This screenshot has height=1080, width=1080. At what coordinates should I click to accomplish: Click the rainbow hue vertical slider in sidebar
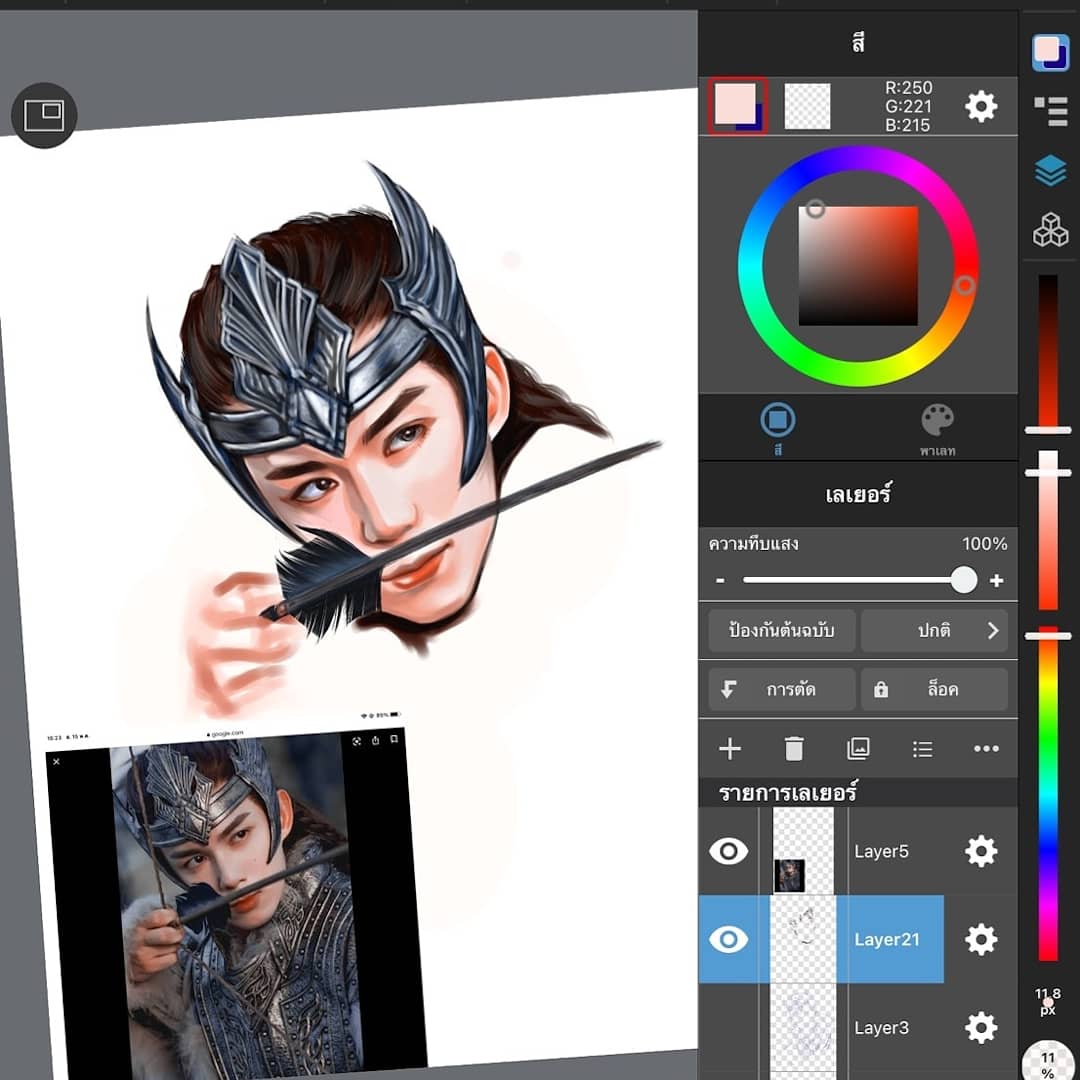(x=1048, y=793)
